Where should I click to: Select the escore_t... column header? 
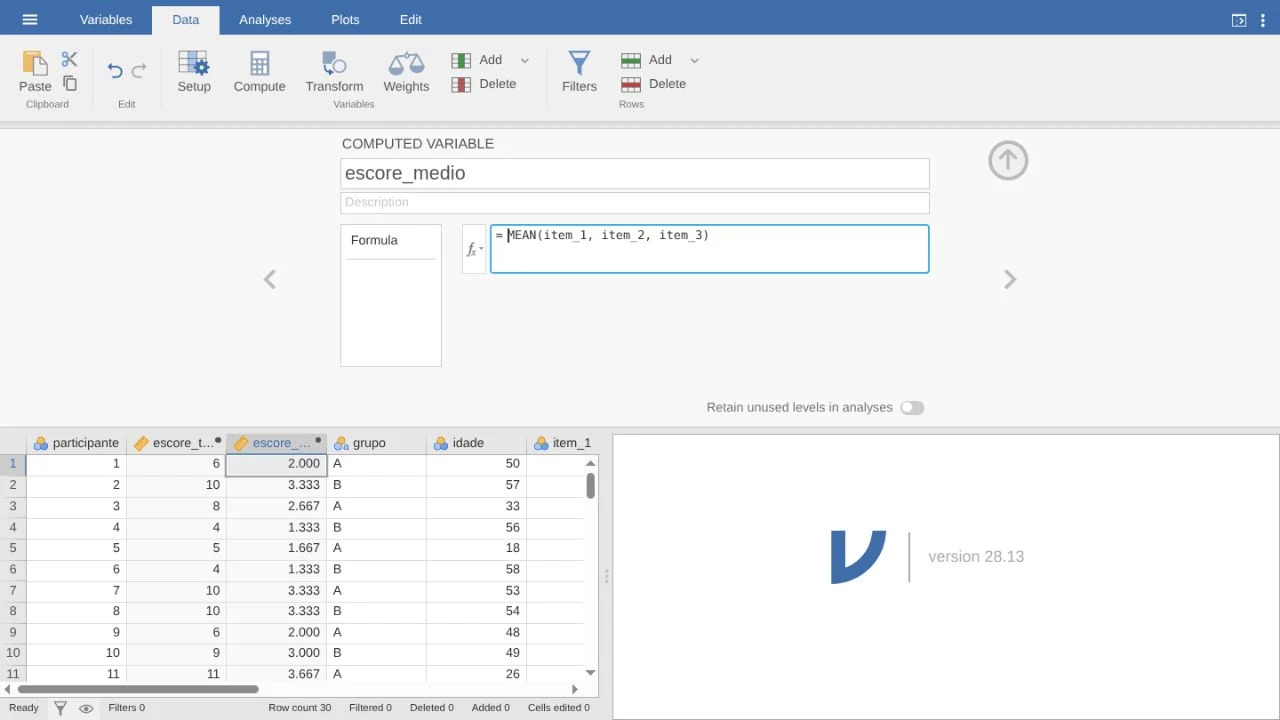point(176,443)
